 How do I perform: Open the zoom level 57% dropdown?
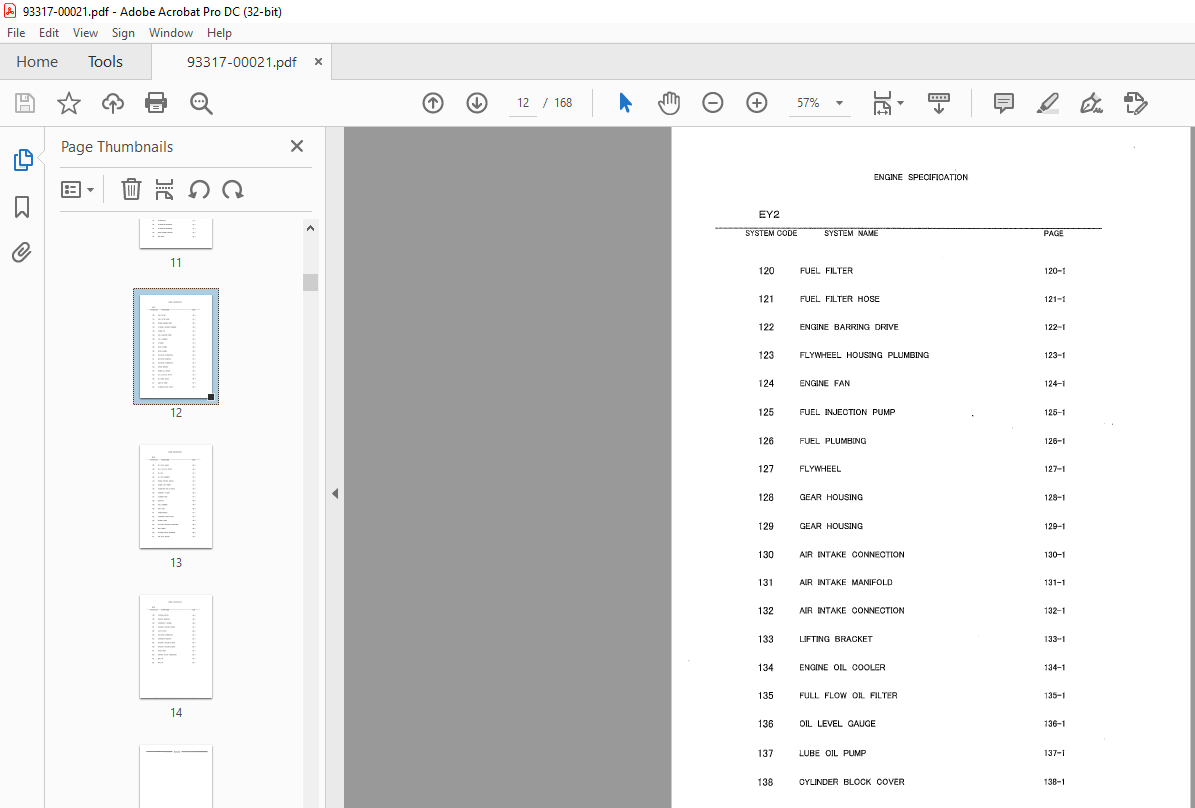[840, 103]
